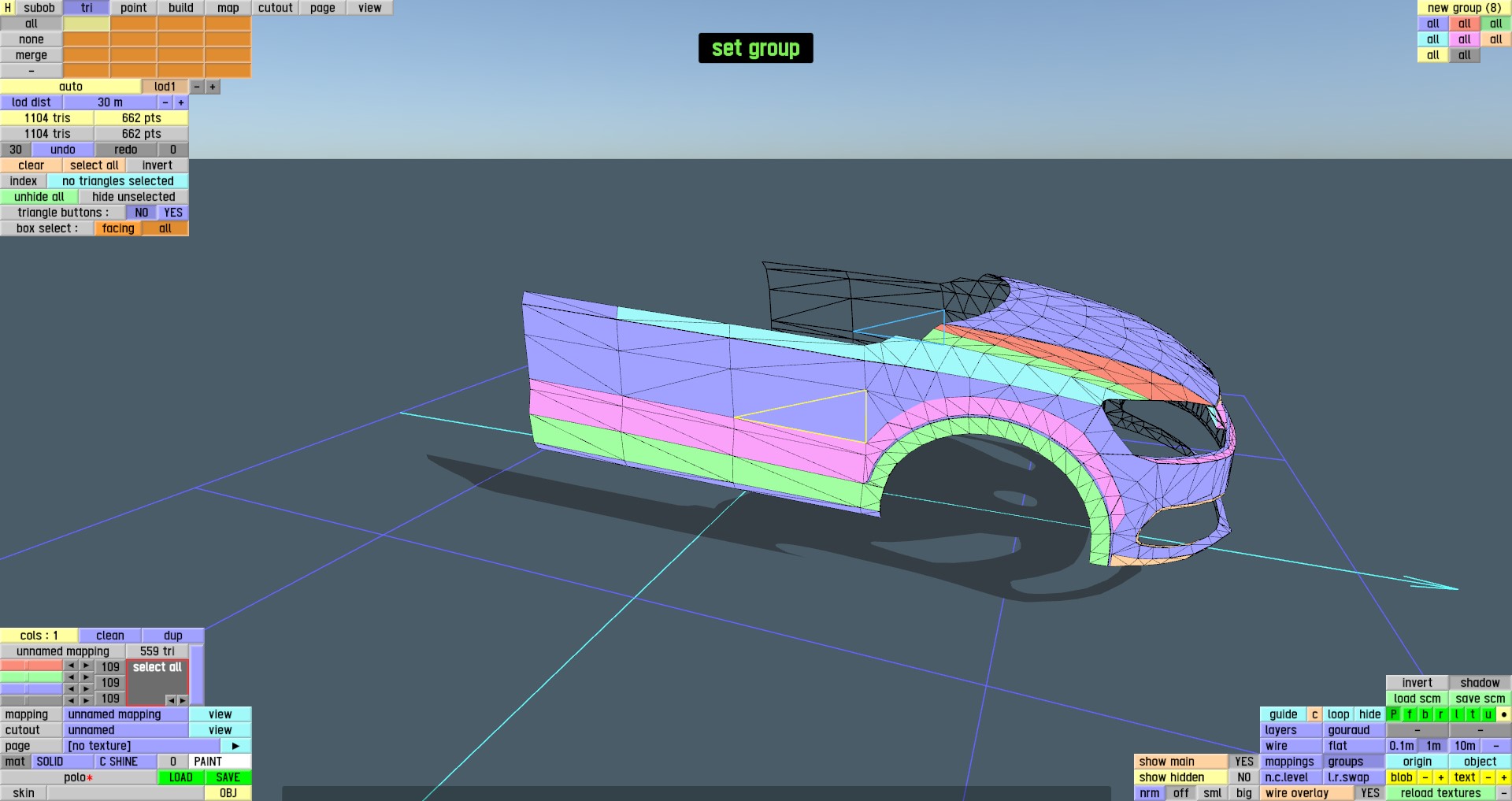The height and width of the screenshot is (801, 1512).
Task: Click the lod dist value '30 m'
Action: point(110,102)
